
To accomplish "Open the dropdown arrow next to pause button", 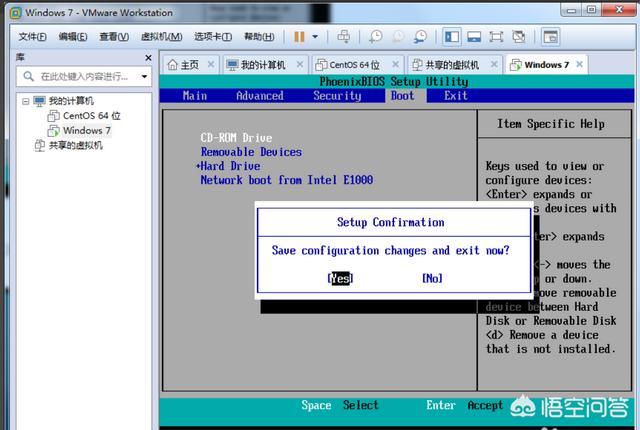I will [x=315, y=37].
